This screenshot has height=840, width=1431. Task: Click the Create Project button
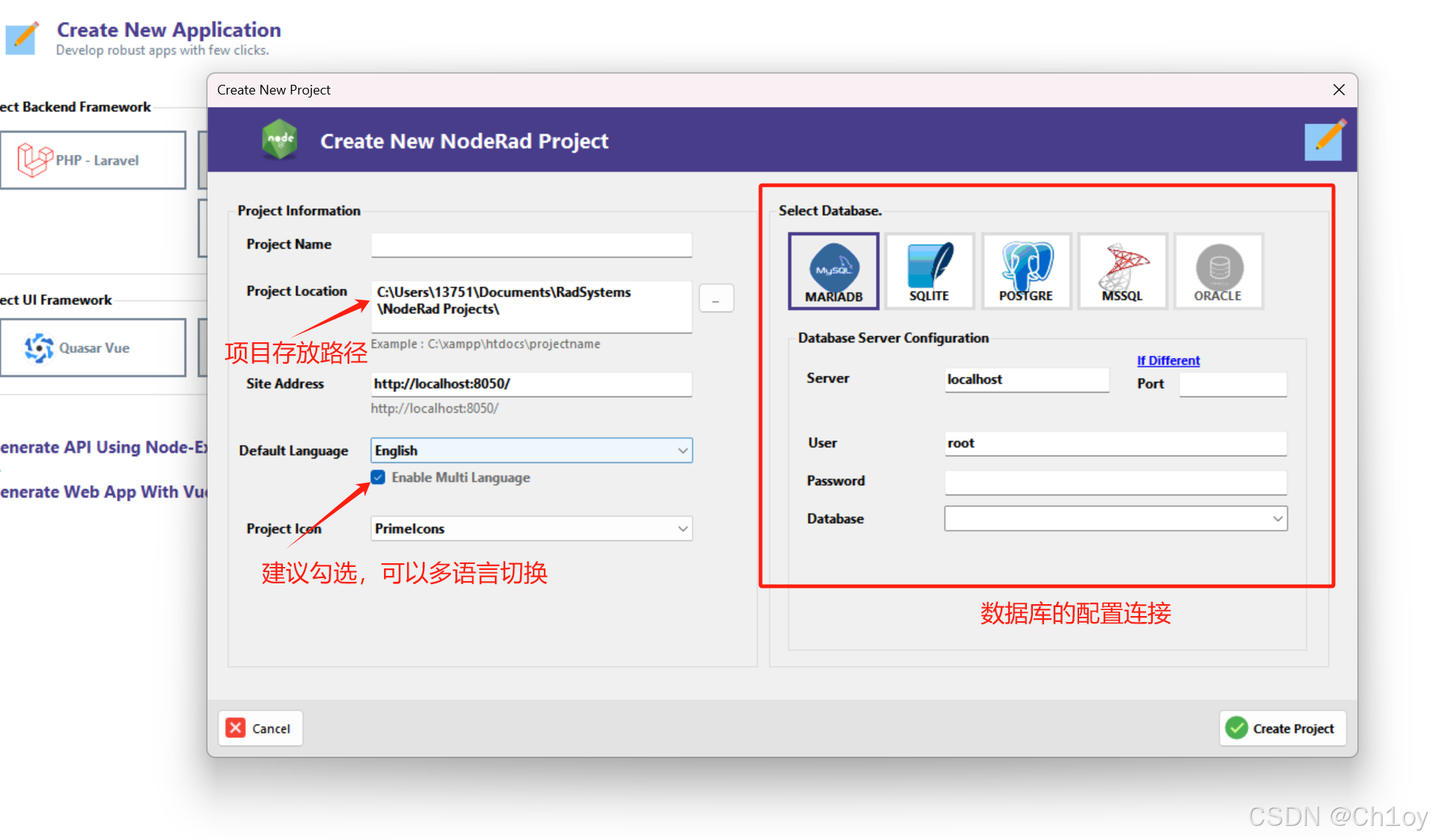click(x=1282, y=728)
